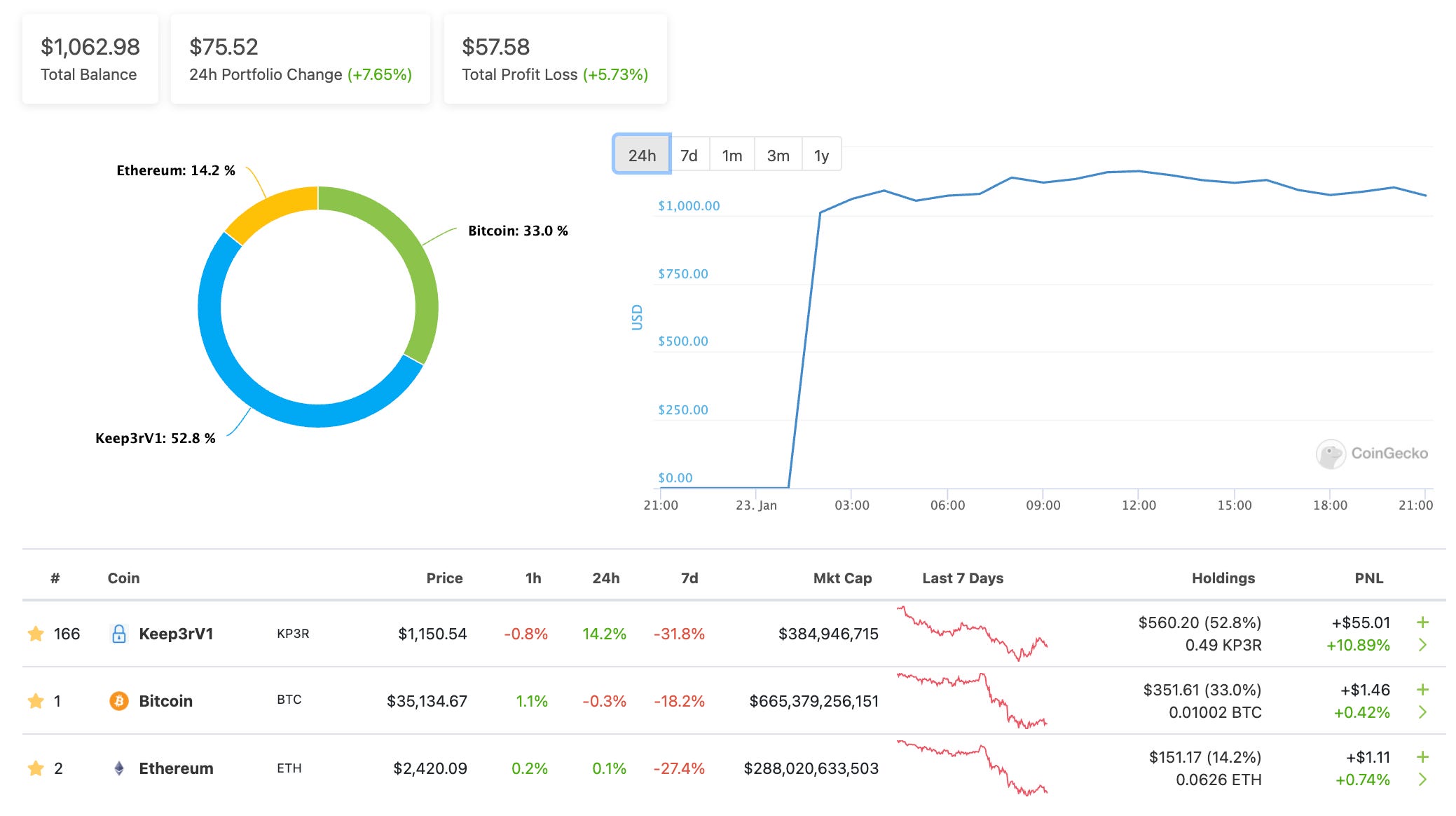The width and height of the screenshot is (1456, 816).
Task: Select the 3m chart timeframe
Action: (778, 155)
